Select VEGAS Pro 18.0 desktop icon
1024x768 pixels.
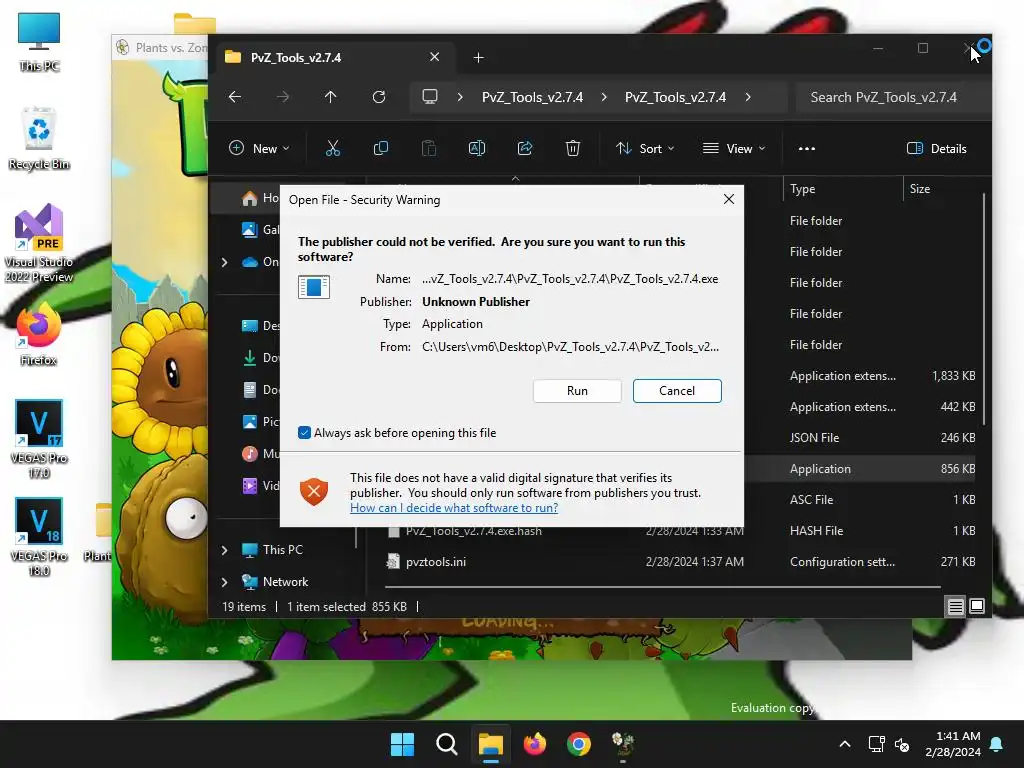39,537
